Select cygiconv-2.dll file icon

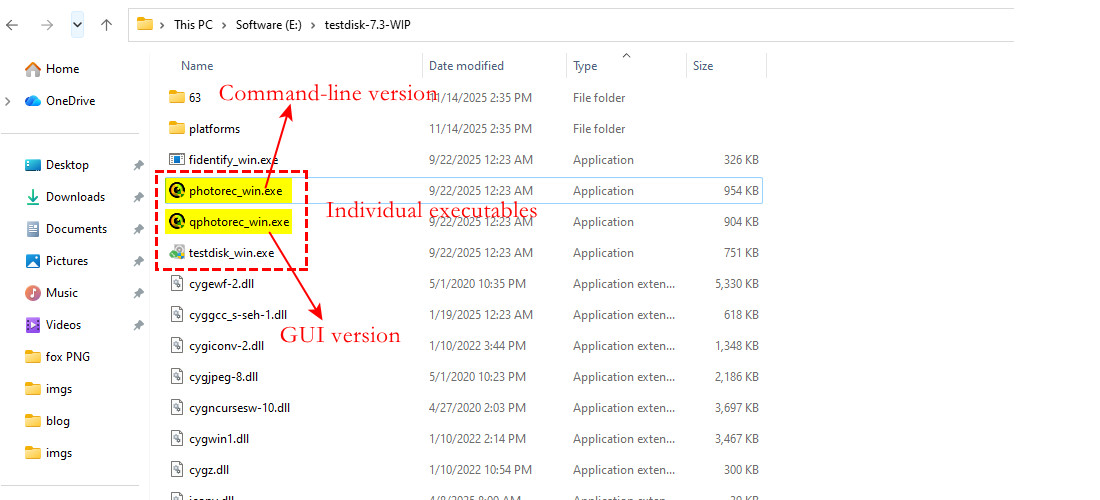(x=177, y=346)
